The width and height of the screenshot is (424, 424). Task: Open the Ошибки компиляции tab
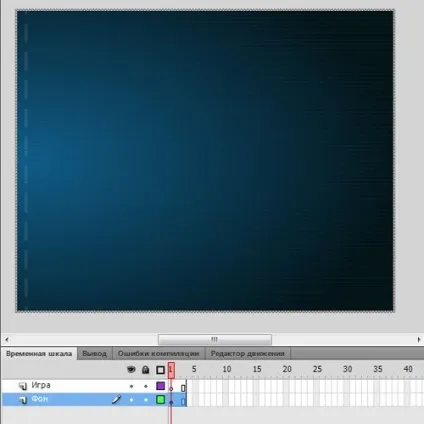click(x=158, y=354)
